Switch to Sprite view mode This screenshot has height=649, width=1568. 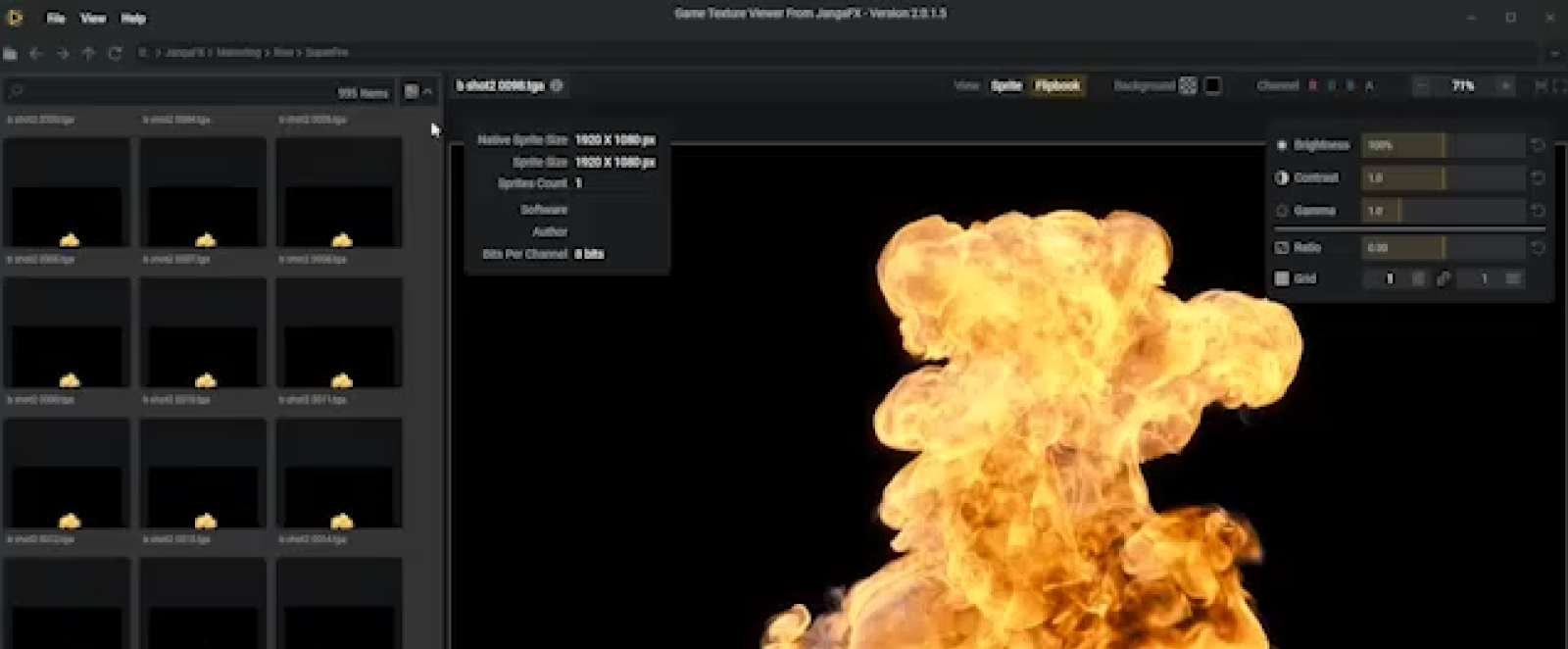coord(1006,86)
